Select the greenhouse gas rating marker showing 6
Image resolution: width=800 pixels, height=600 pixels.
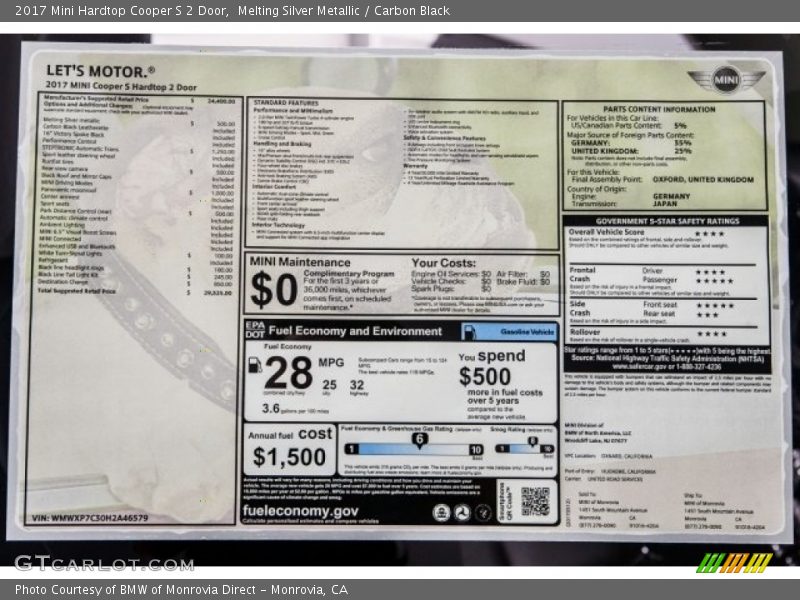click(419, 440)
